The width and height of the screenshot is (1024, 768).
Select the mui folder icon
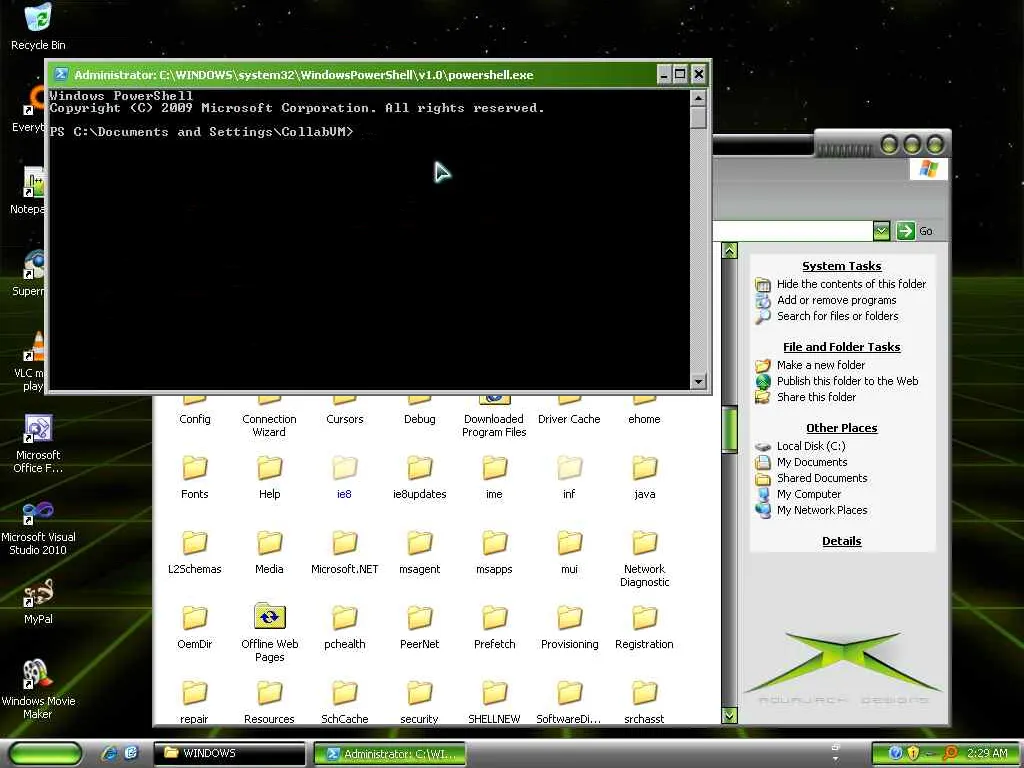pyautogui.click(x=569, y=543)
